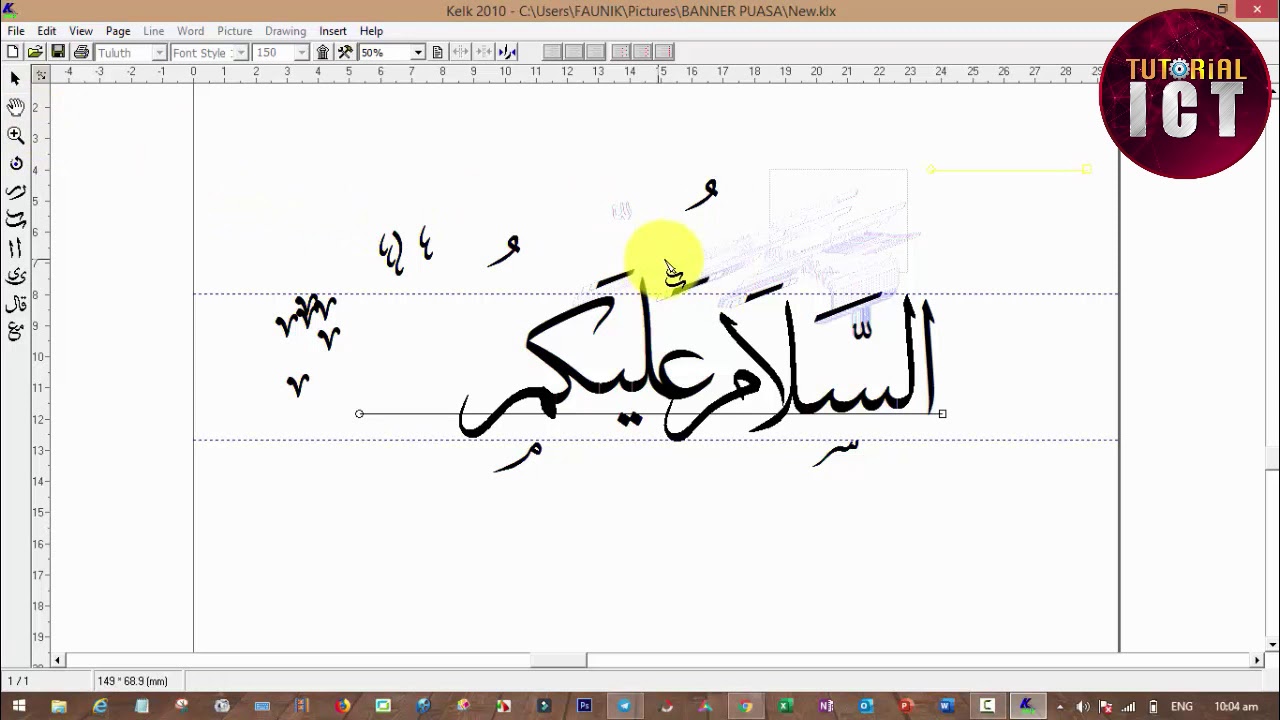Click the text line left circle handle
Screen dimensions: 1280x720
tap(359, 413)
